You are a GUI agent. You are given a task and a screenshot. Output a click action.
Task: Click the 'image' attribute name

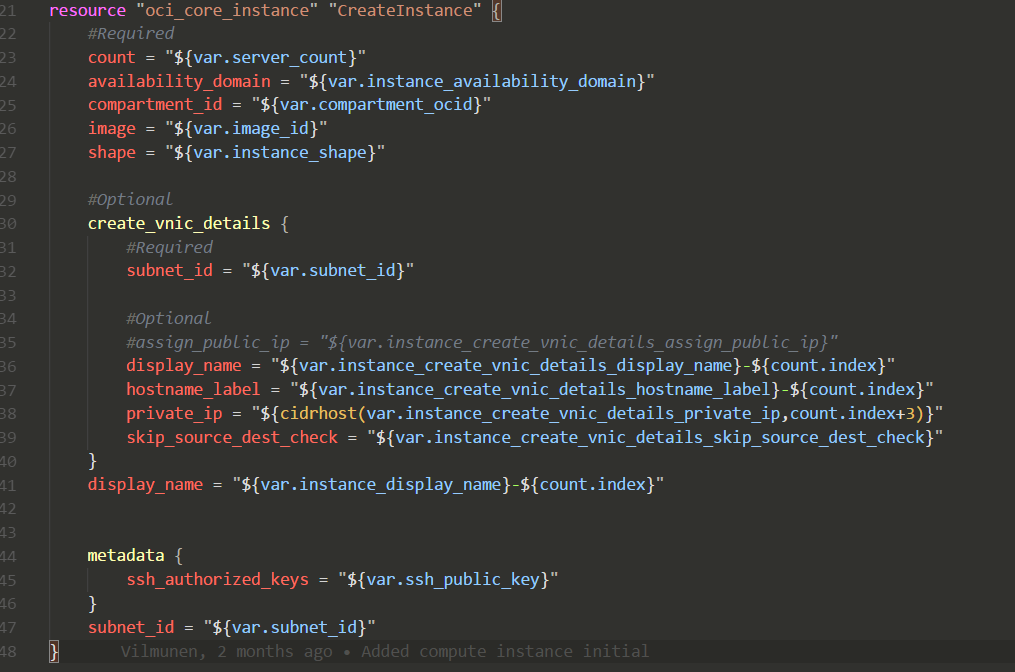111,128
